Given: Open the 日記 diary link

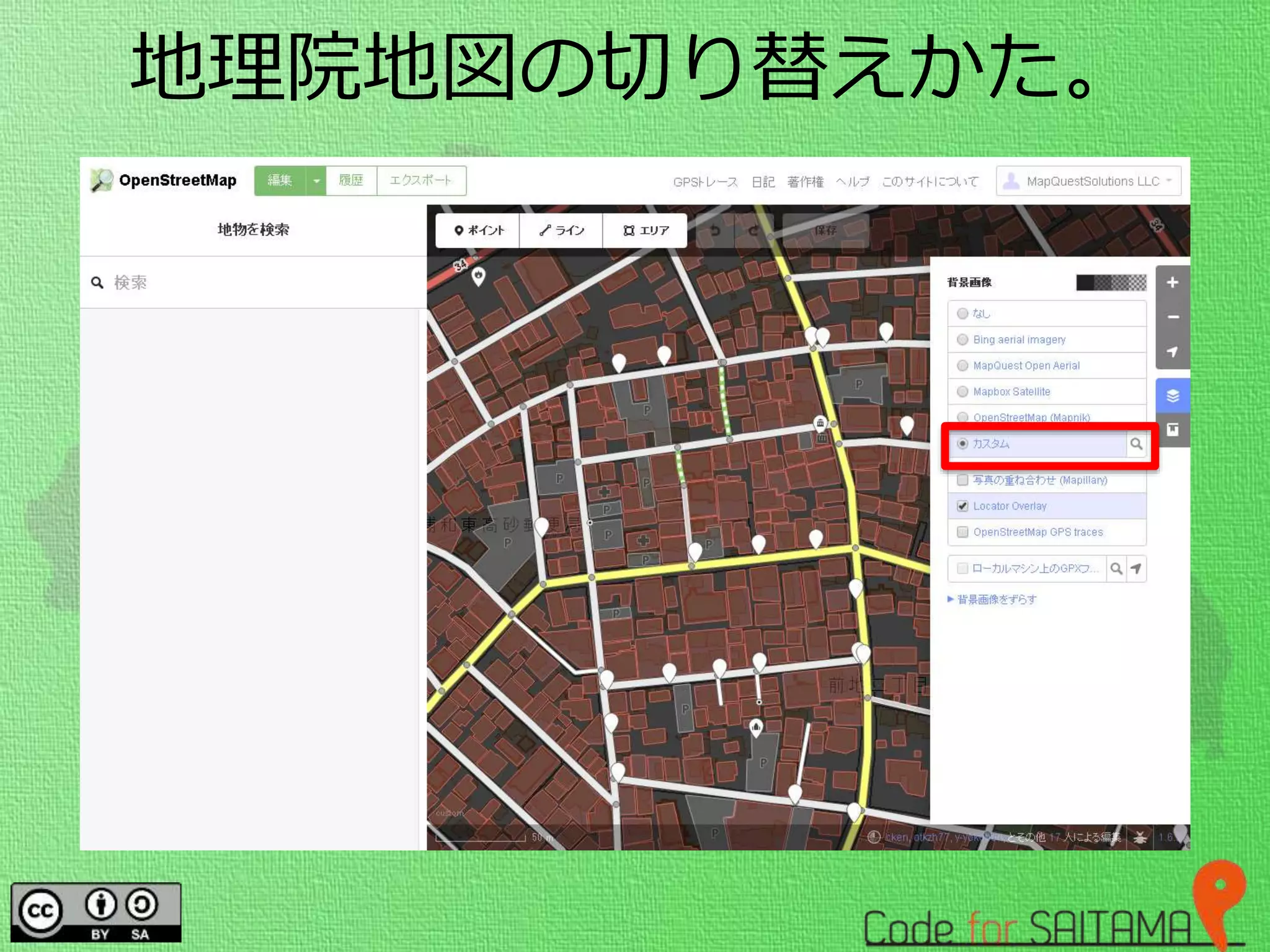Looking at the screenshot, I should tap(763, 182).
